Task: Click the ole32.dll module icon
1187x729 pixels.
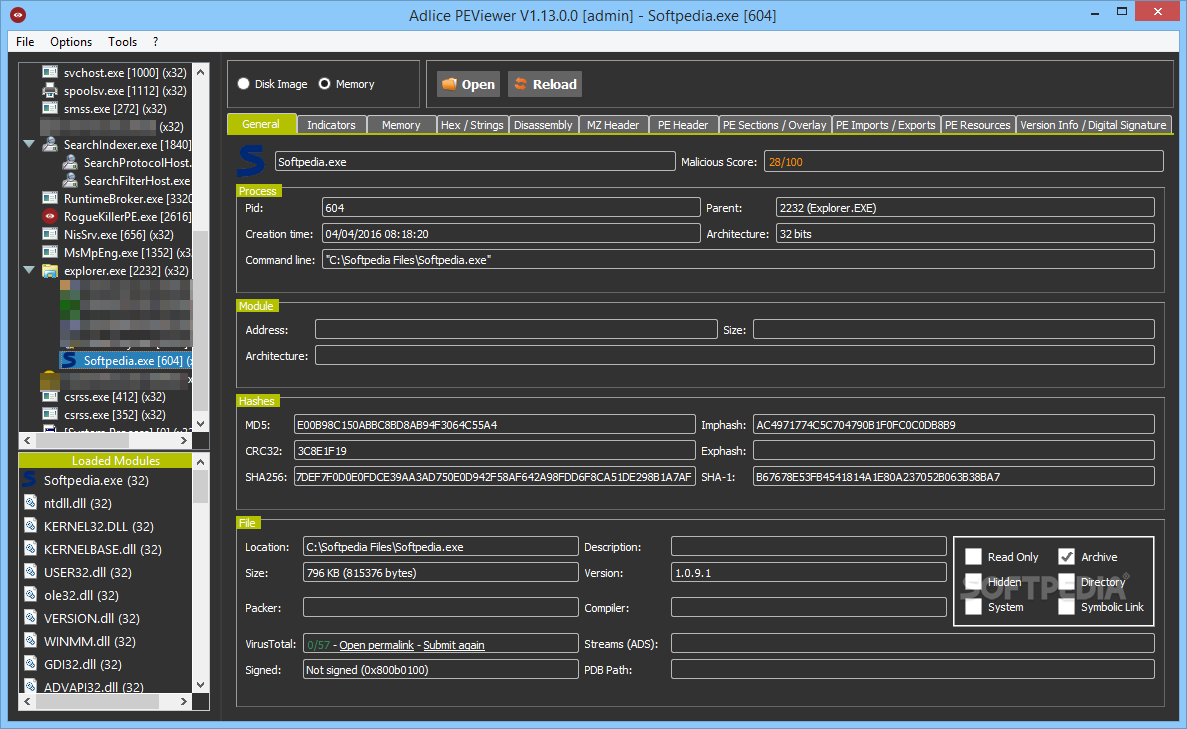Action: 30,595
